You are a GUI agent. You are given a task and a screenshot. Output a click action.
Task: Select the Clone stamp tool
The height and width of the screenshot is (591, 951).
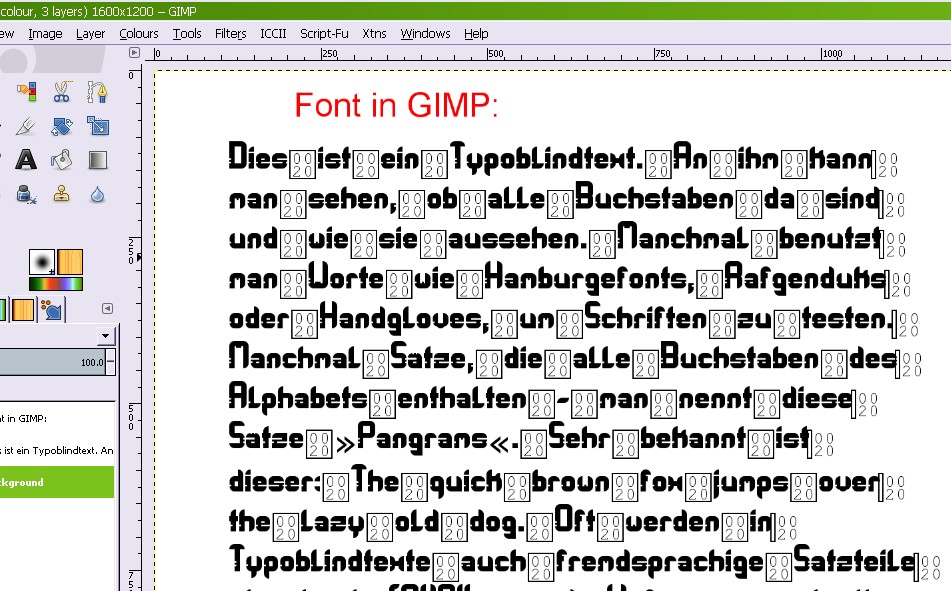coord(62,195)
